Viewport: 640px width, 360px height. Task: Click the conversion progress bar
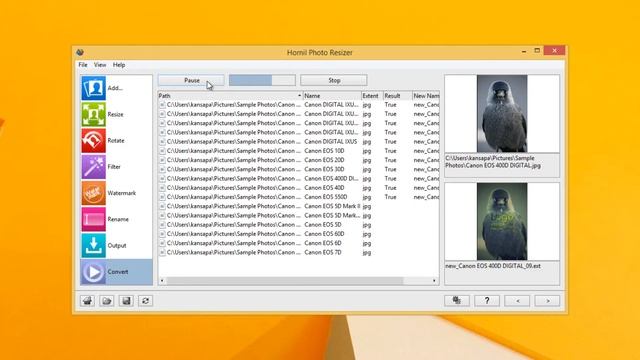[x=262, y=80]
